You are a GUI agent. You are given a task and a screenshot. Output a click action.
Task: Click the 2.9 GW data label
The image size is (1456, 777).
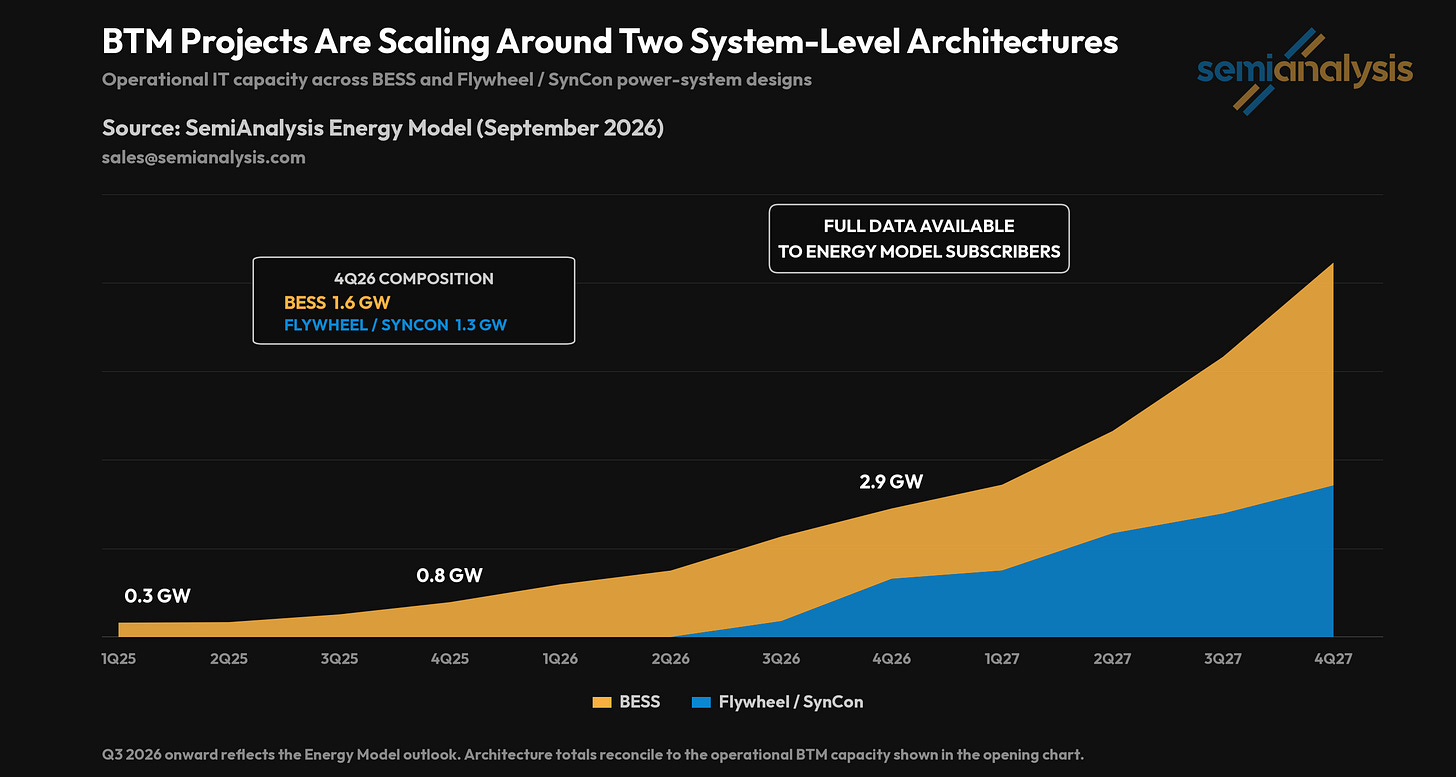pyautogui.click(x=891, y=481)
